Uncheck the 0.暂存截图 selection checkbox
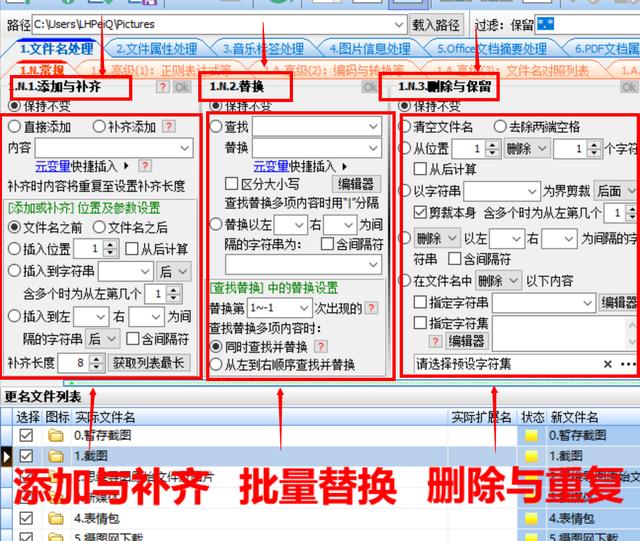The height and width of the screenshot is (541, 640). coord(26,436)
